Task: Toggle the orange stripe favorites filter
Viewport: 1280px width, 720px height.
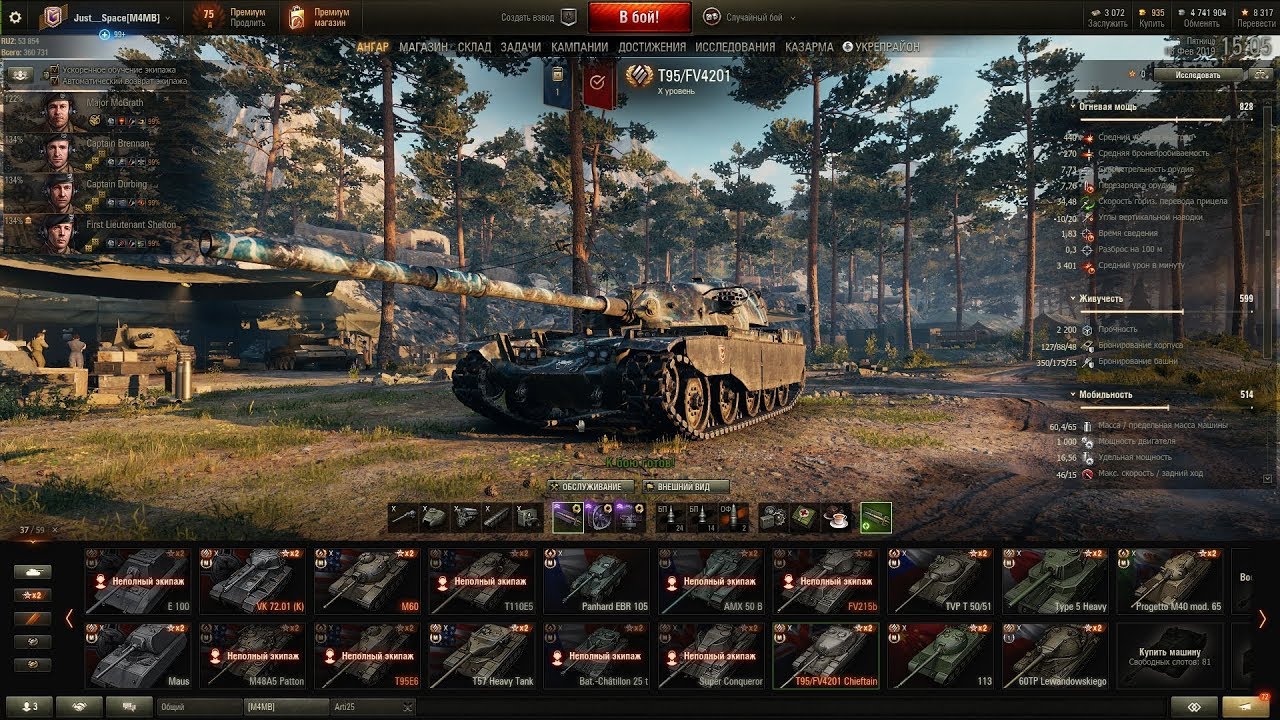Action: [32, 619]
